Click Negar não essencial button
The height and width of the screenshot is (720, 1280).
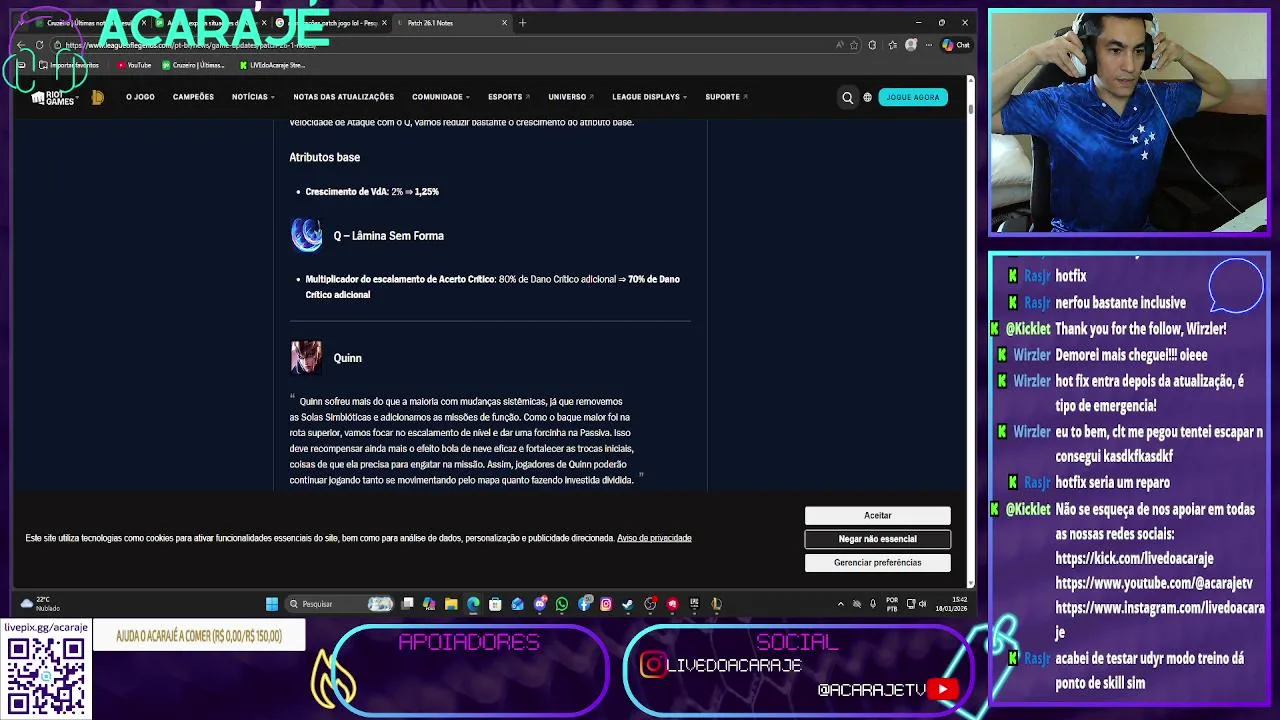point(877,539)
